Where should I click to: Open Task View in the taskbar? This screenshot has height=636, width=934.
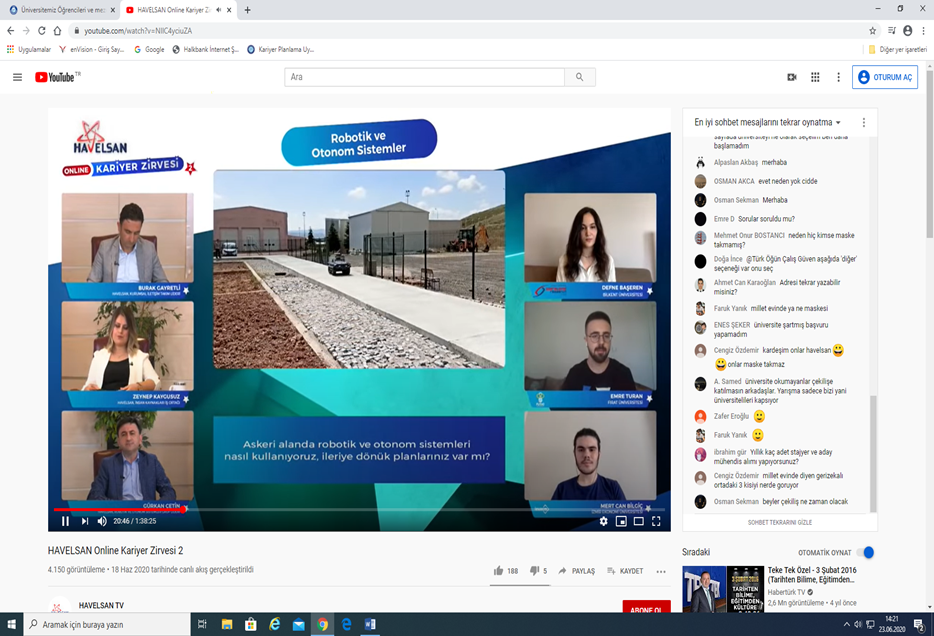[202, 624]
